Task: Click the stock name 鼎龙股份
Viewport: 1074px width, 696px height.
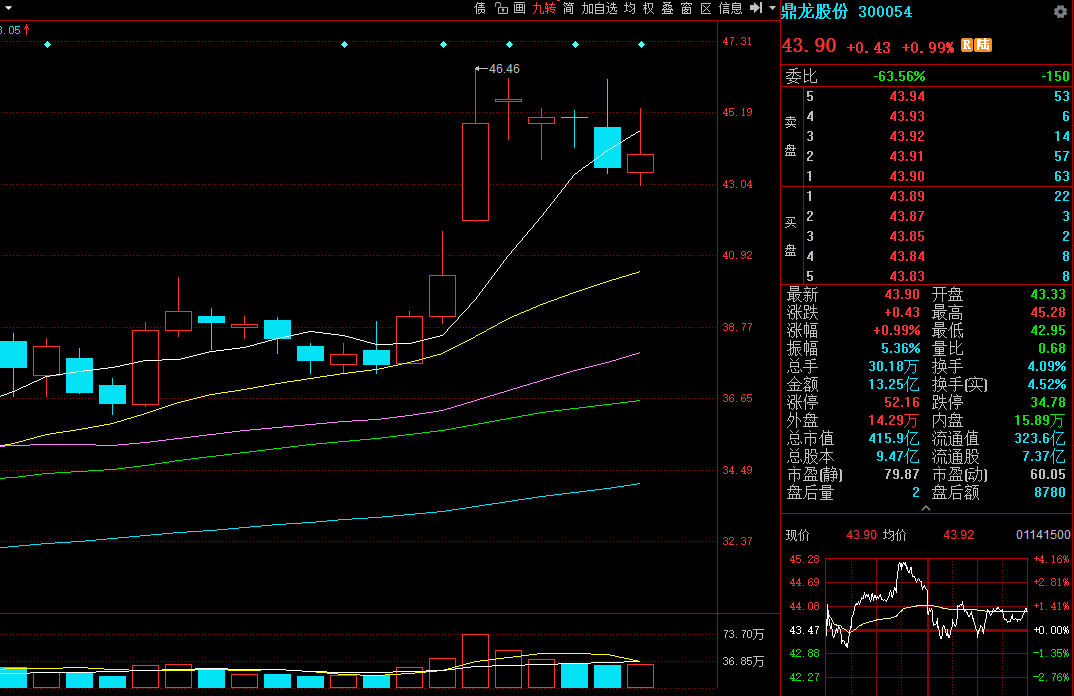Action: (814, 12)
